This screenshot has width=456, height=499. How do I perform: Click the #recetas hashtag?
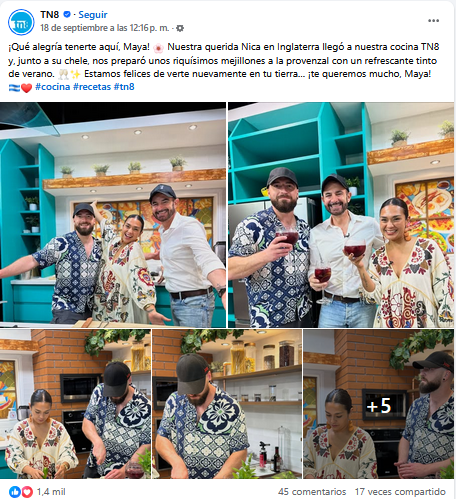coord(92,87)
